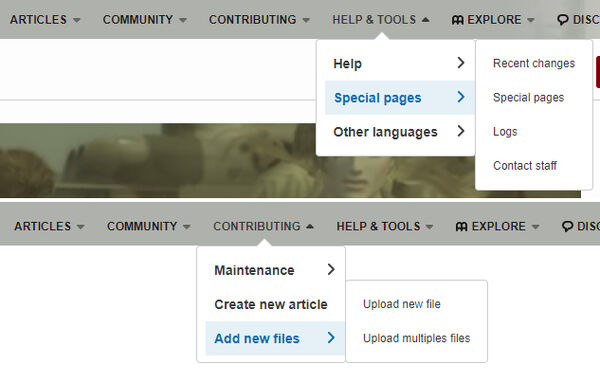Open EXPLORE menu in lower navigation bar
Viewport: 600px width, 383px height.
pyautogui.click(x=497, y=226)
